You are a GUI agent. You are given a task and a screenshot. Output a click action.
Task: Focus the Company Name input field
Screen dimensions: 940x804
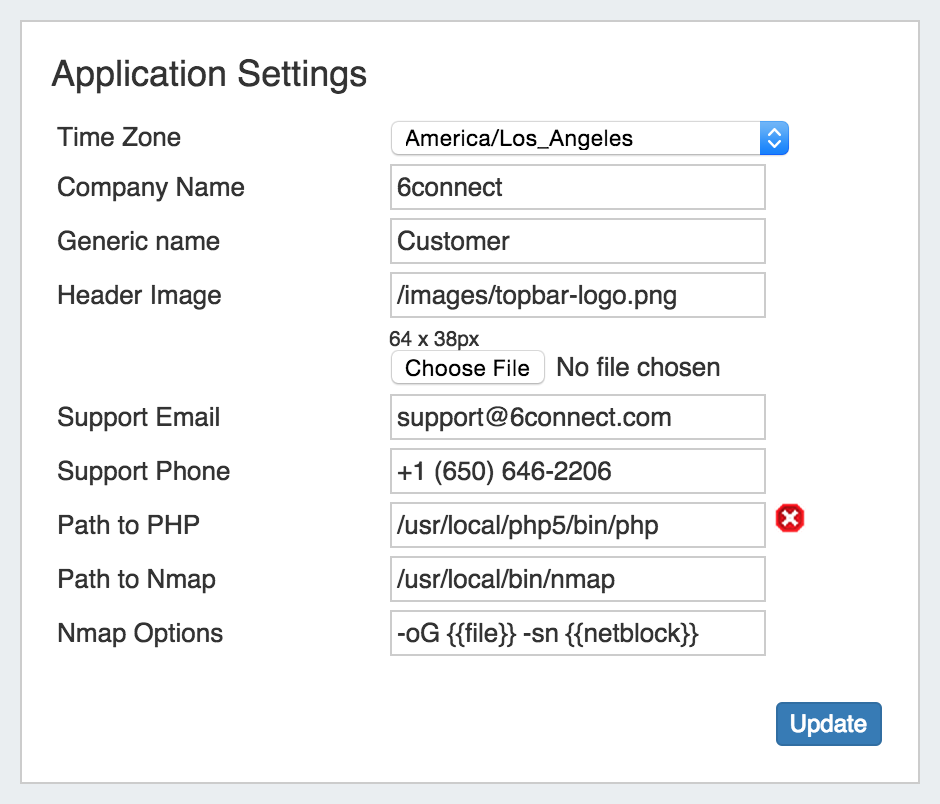577,187
